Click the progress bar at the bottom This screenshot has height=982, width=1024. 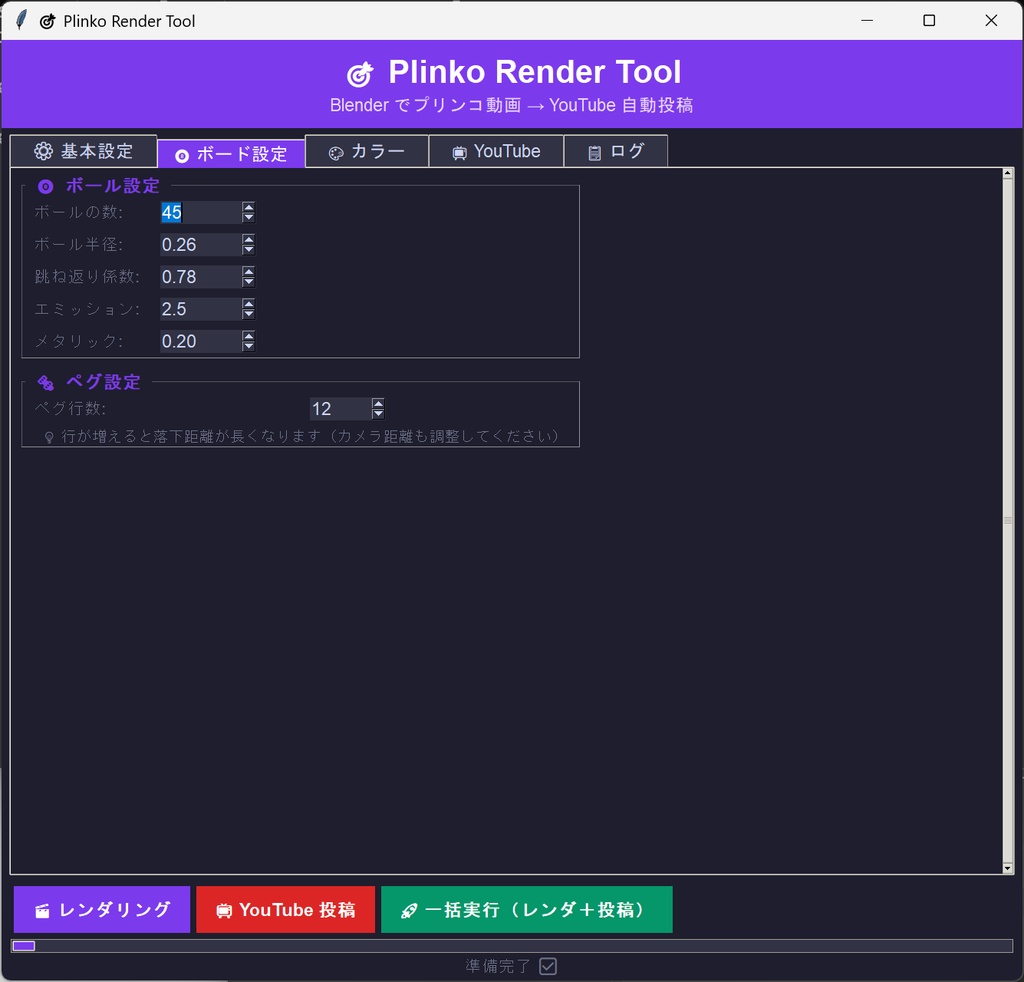[x=512, y=945]
